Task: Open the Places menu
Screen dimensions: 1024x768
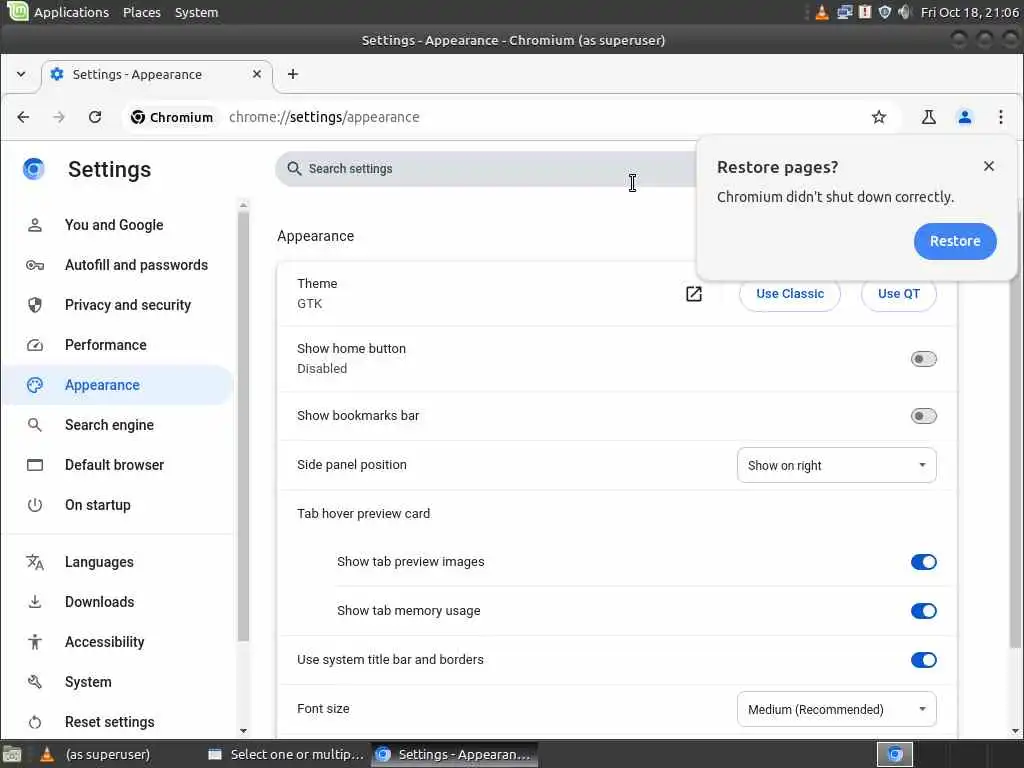Action: 142,12
